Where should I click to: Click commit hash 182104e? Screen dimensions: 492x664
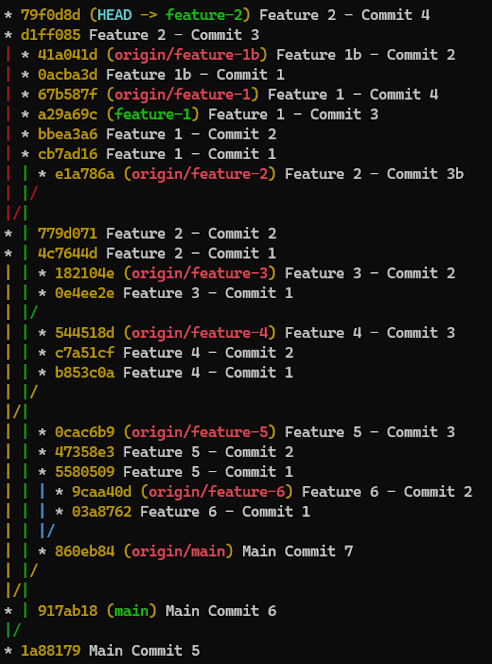(85, 273)
